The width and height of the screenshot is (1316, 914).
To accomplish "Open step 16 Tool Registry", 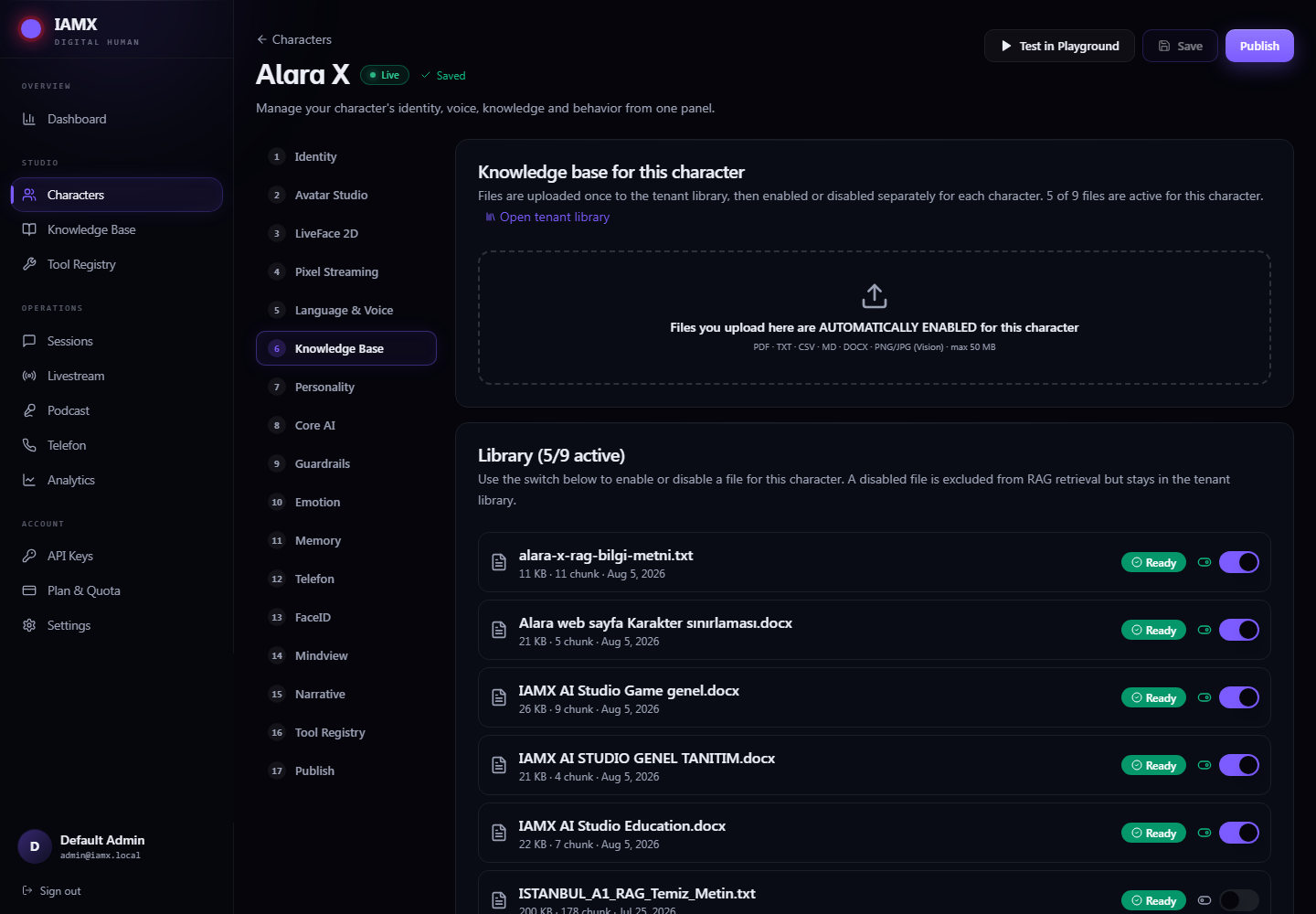I will [x=346, y=732].
